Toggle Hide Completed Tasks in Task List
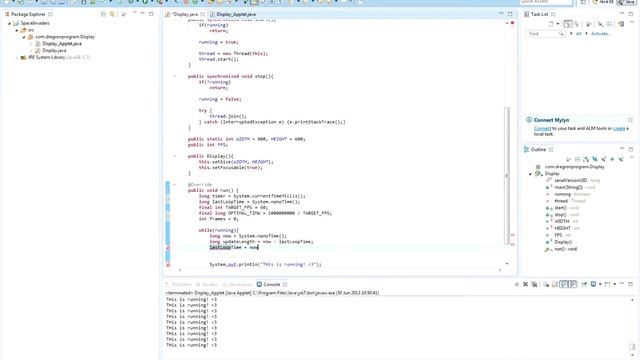This screenshot has width=640, height=360. 600,24
